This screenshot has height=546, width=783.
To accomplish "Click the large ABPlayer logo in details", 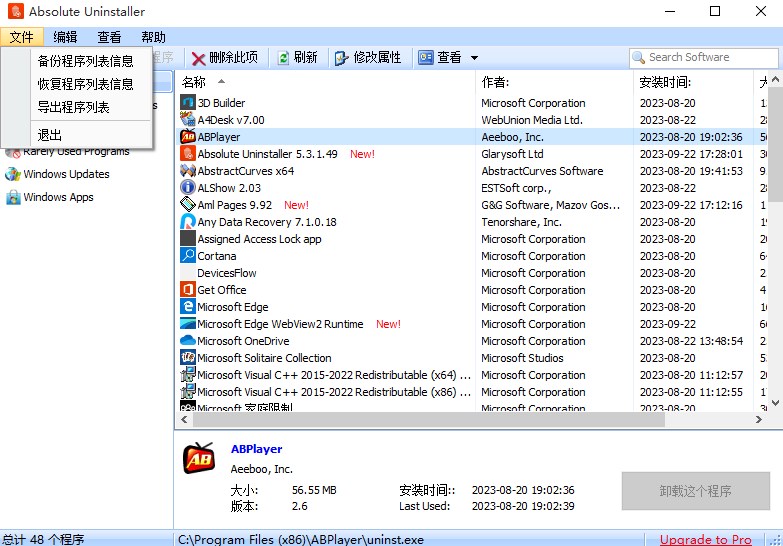I will [x=199, y=459].
